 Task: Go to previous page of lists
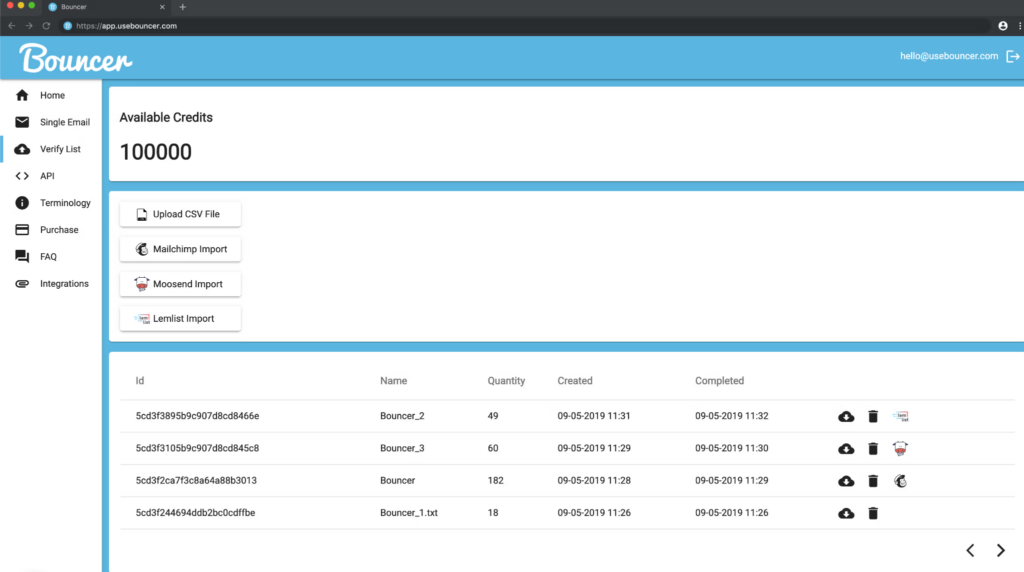pos(970,550)
